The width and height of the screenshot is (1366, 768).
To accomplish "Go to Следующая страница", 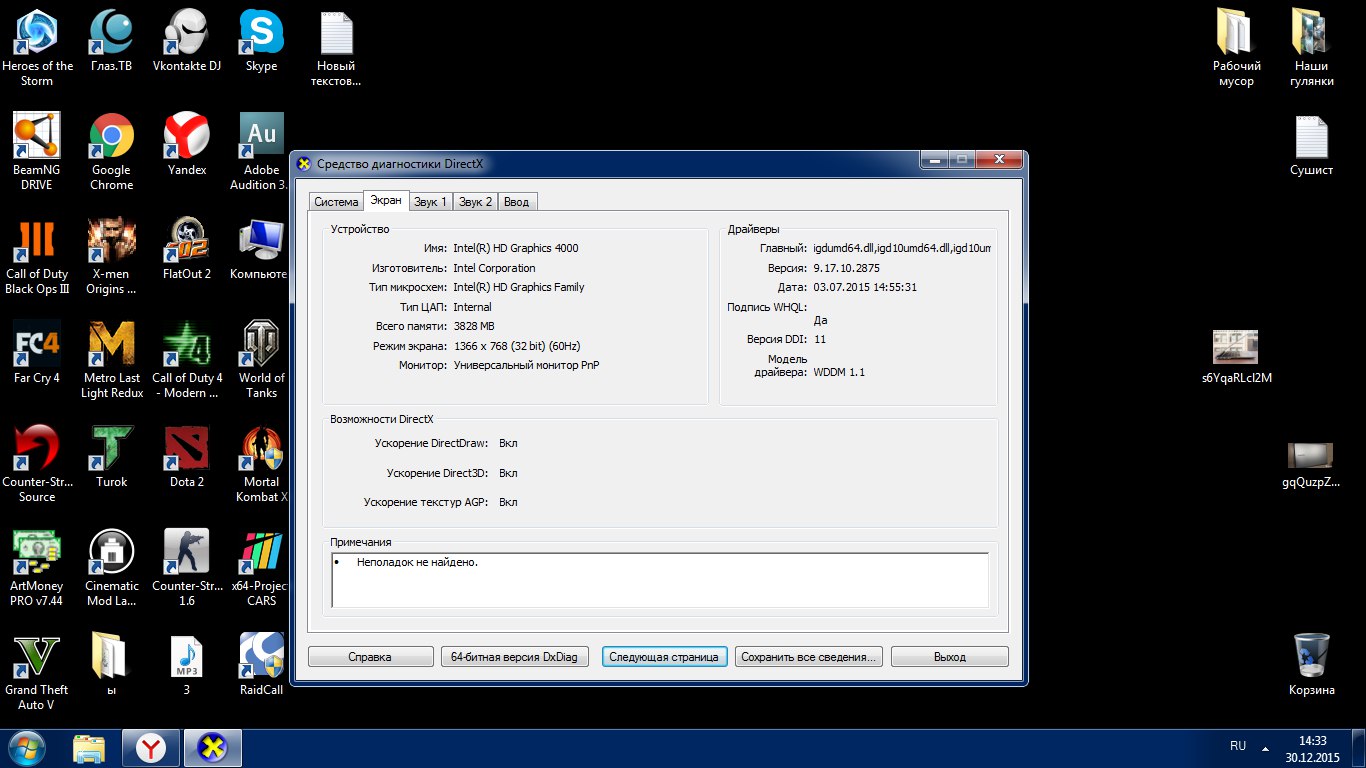I will [x=664, y=657].
